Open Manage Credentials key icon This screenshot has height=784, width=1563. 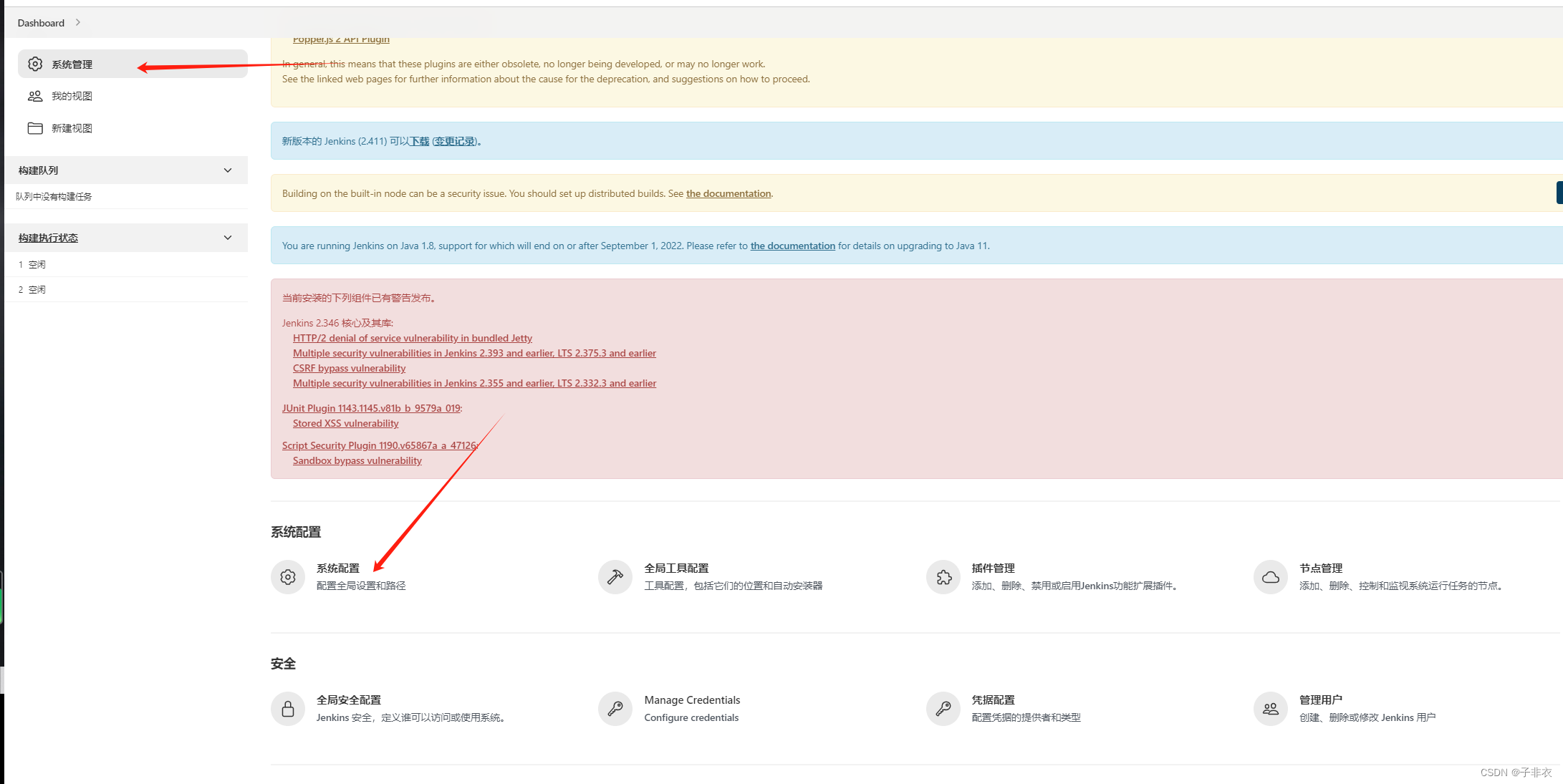(x=615, y=709)
